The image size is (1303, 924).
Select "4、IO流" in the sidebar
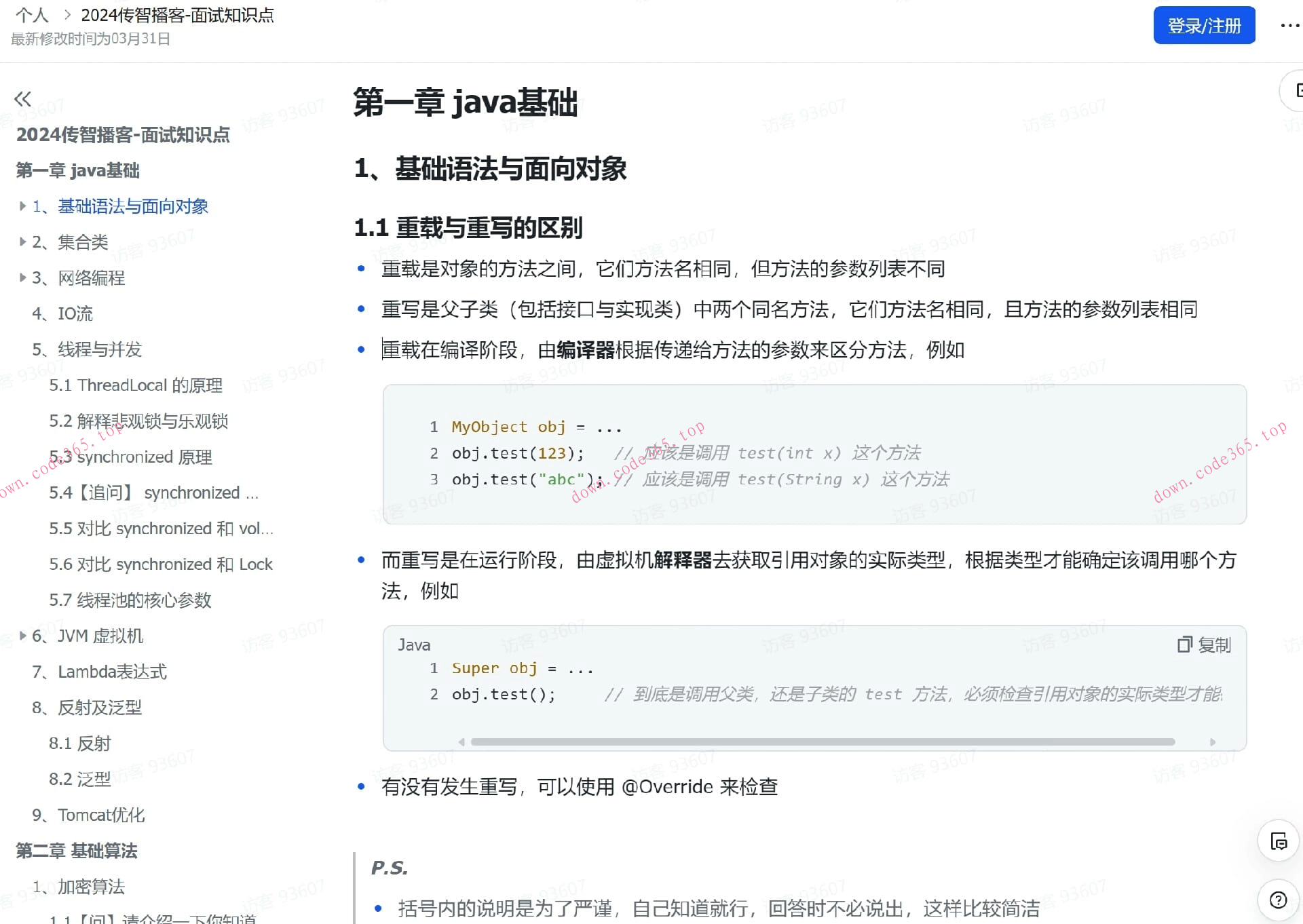(63, 313)
